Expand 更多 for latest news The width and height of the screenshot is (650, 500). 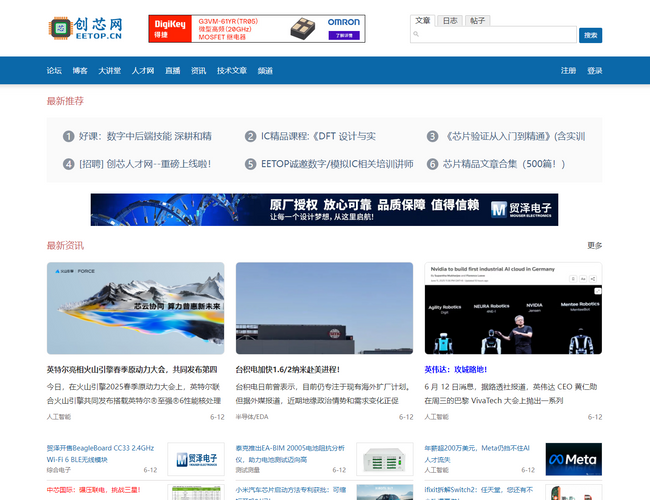pyautogui.click(x=594, y=245)
